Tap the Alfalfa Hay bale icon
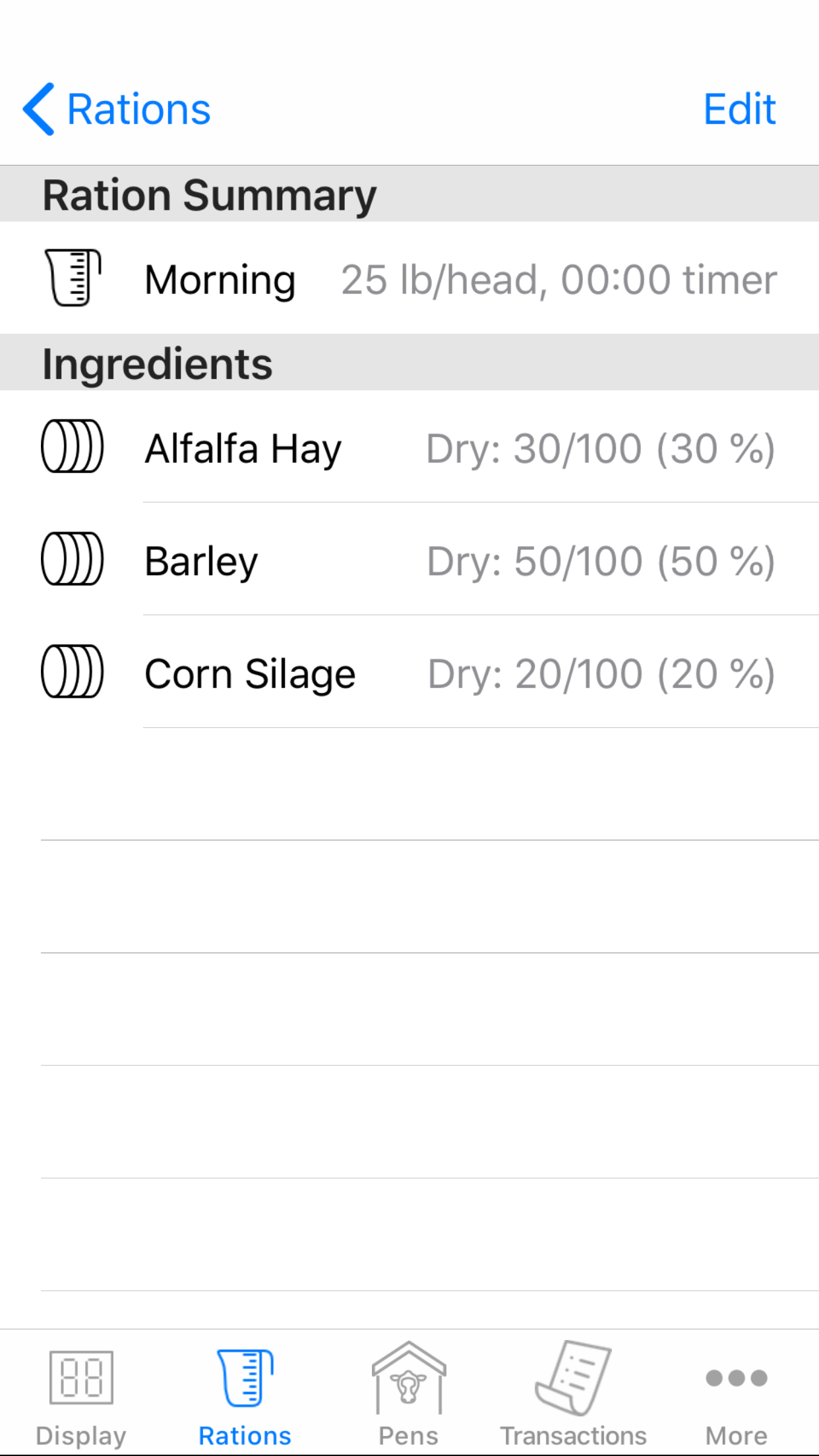This screenshot has width=819, height=1456. (72, 446)
